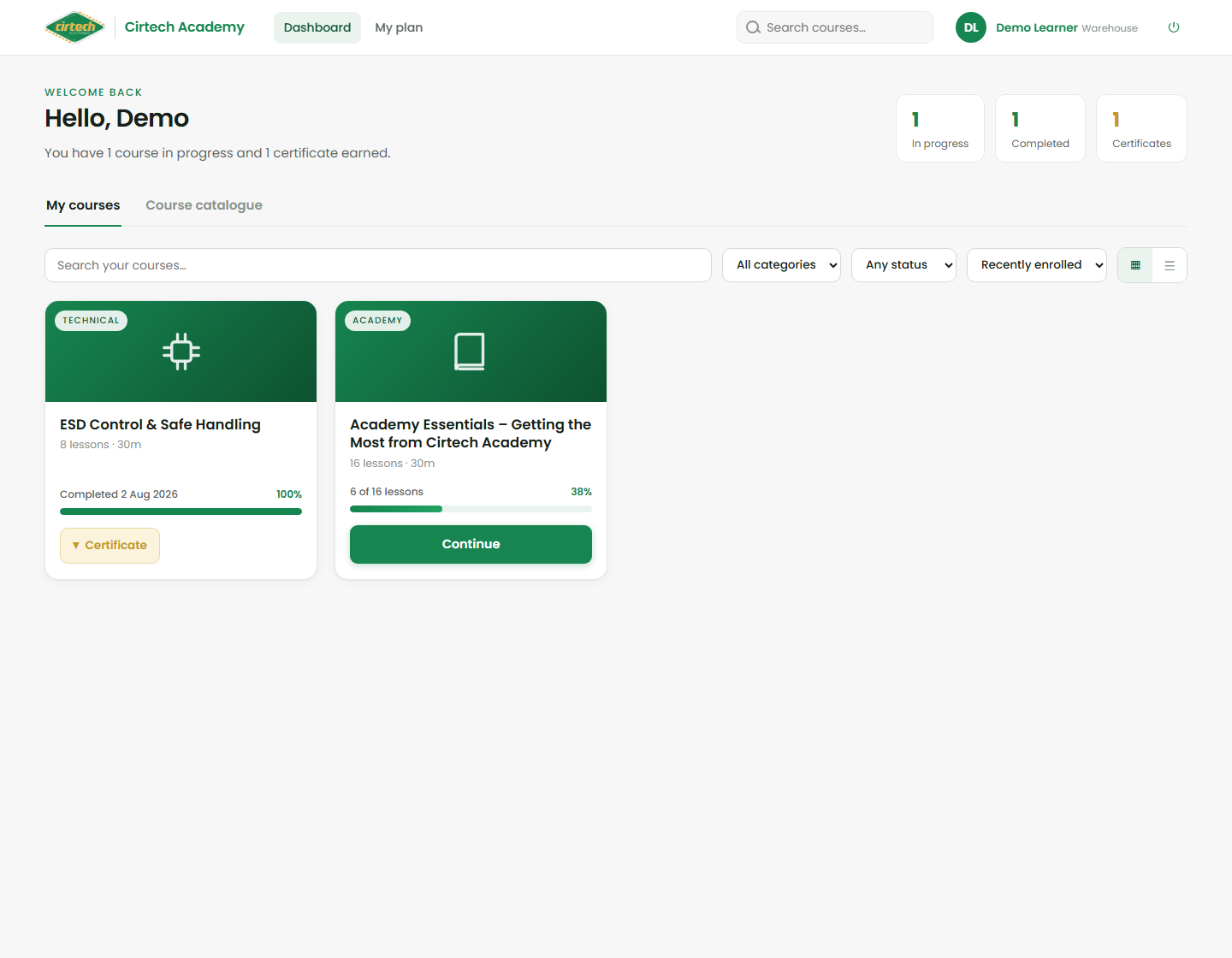Click the Cirtech Academy title link
Screen dimensions: 1232x958
coord(185,27)
